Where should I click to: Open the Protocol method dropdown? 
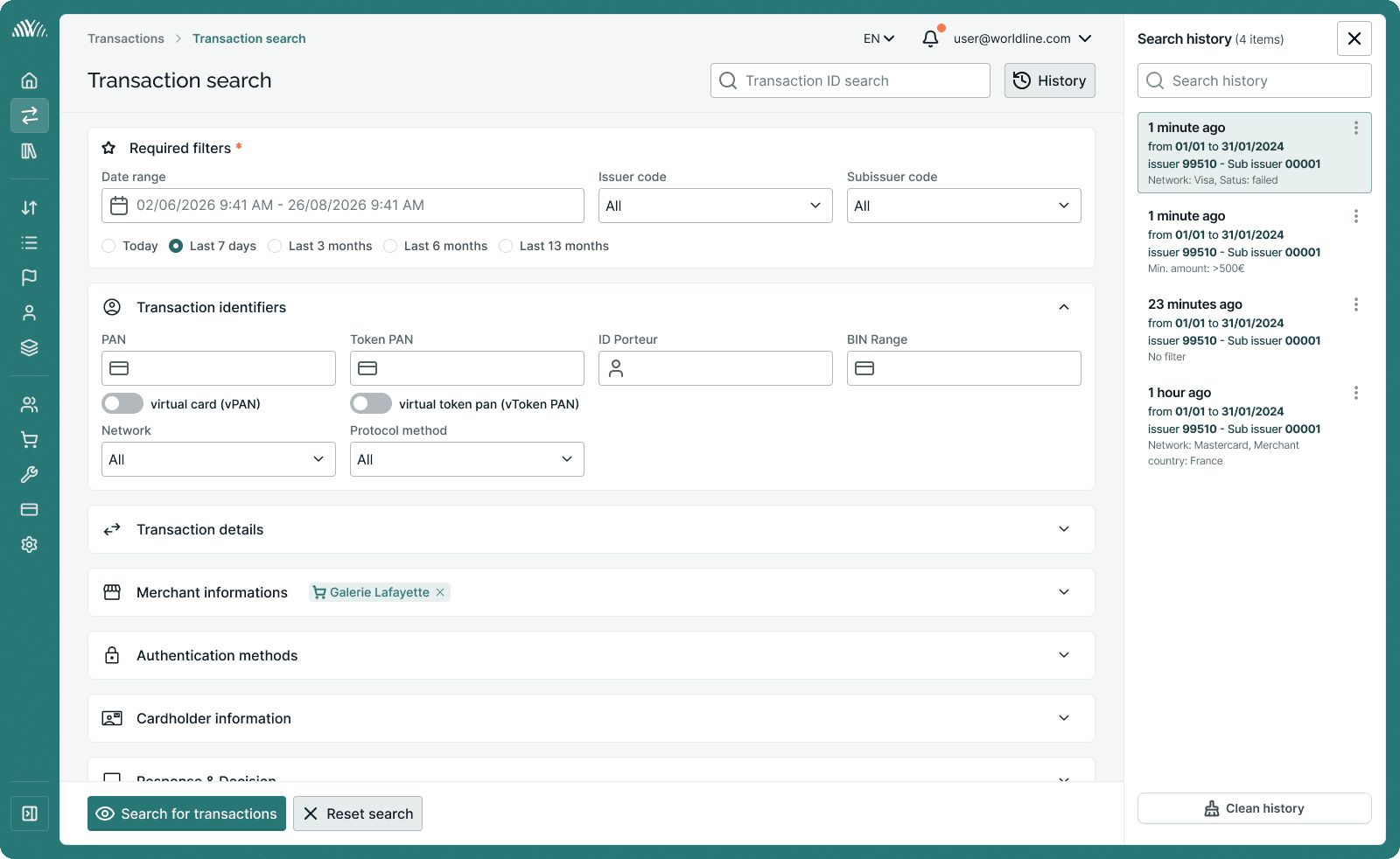tap(467, 459)
